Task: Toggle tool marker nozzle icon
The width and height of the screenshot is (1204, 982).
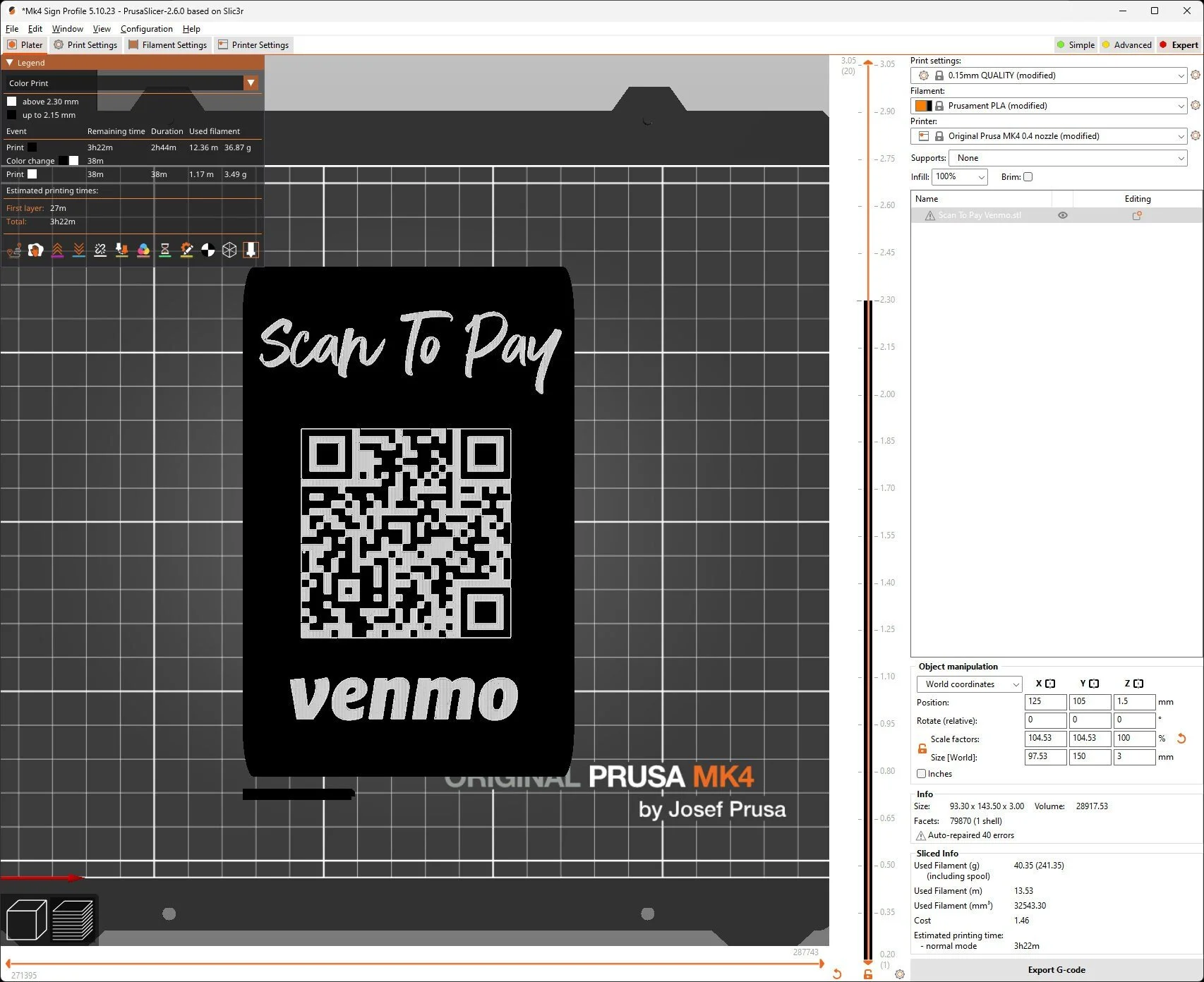Action: point(251,250)
